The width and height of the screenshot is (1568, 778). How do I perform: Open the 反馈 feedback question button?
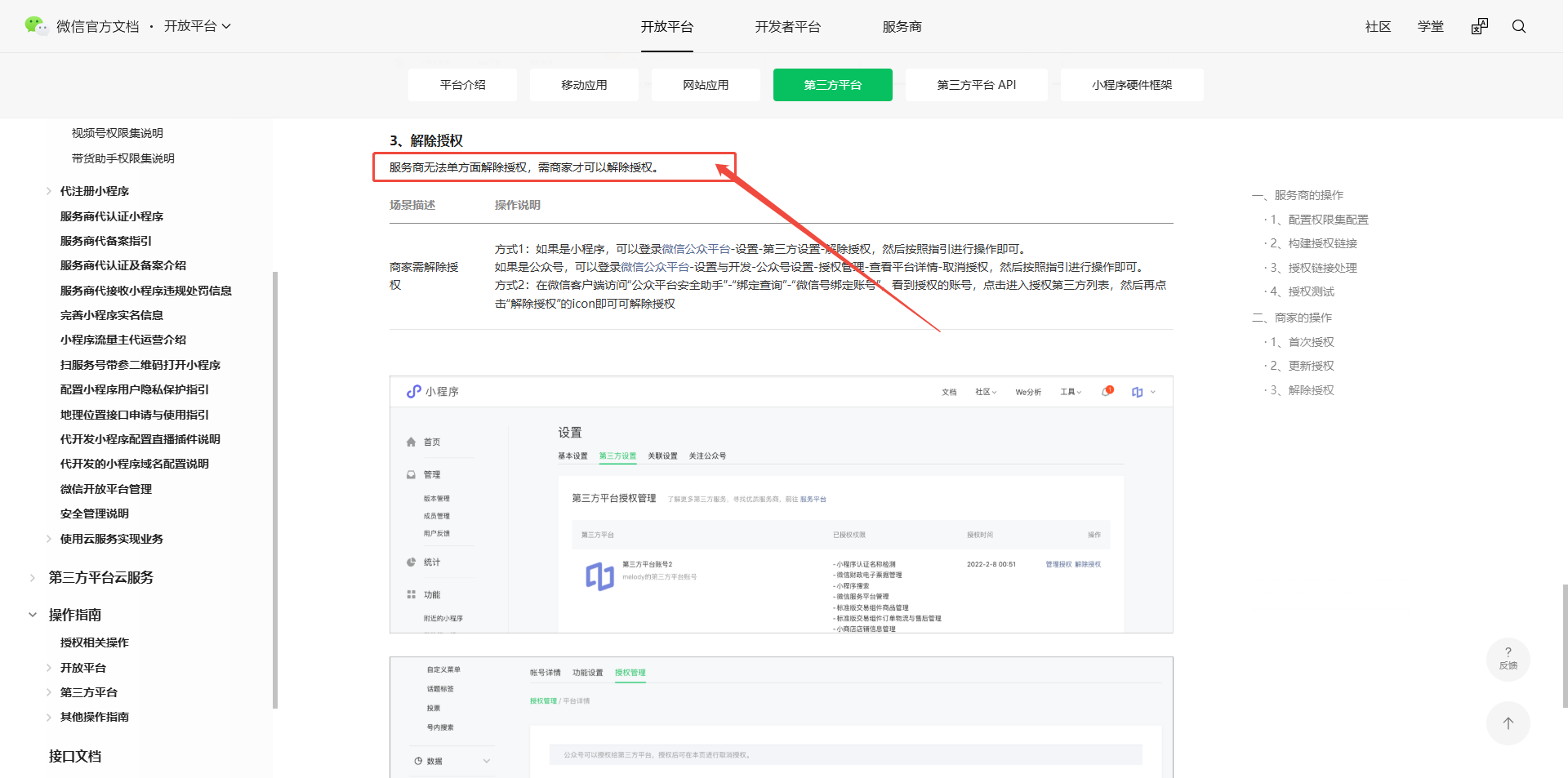(x=1508, y=659)
